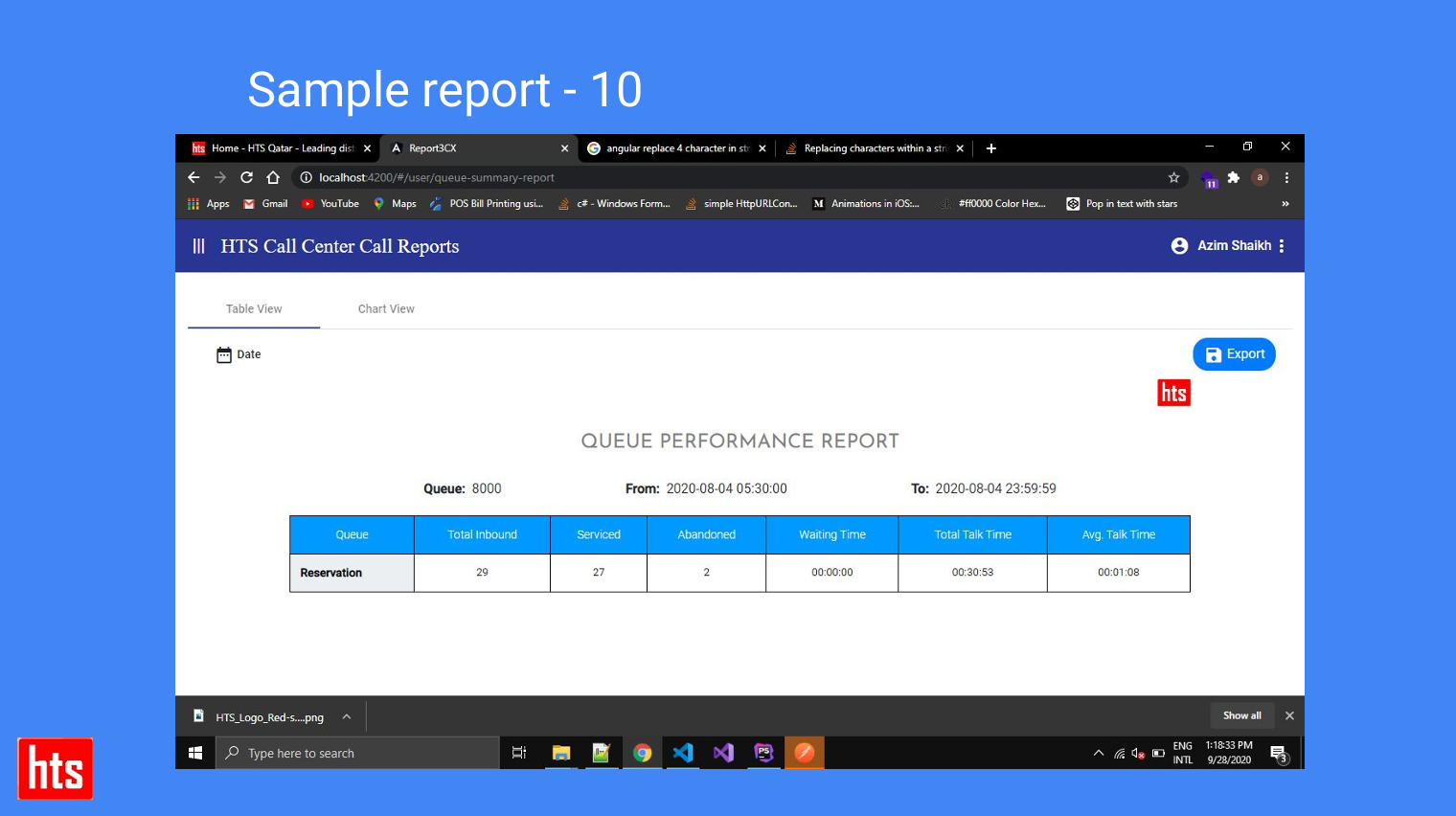Viewport: 1456px width, 816px height.
Task: Switch to the Chart View tab
Action: coord(386,309)
